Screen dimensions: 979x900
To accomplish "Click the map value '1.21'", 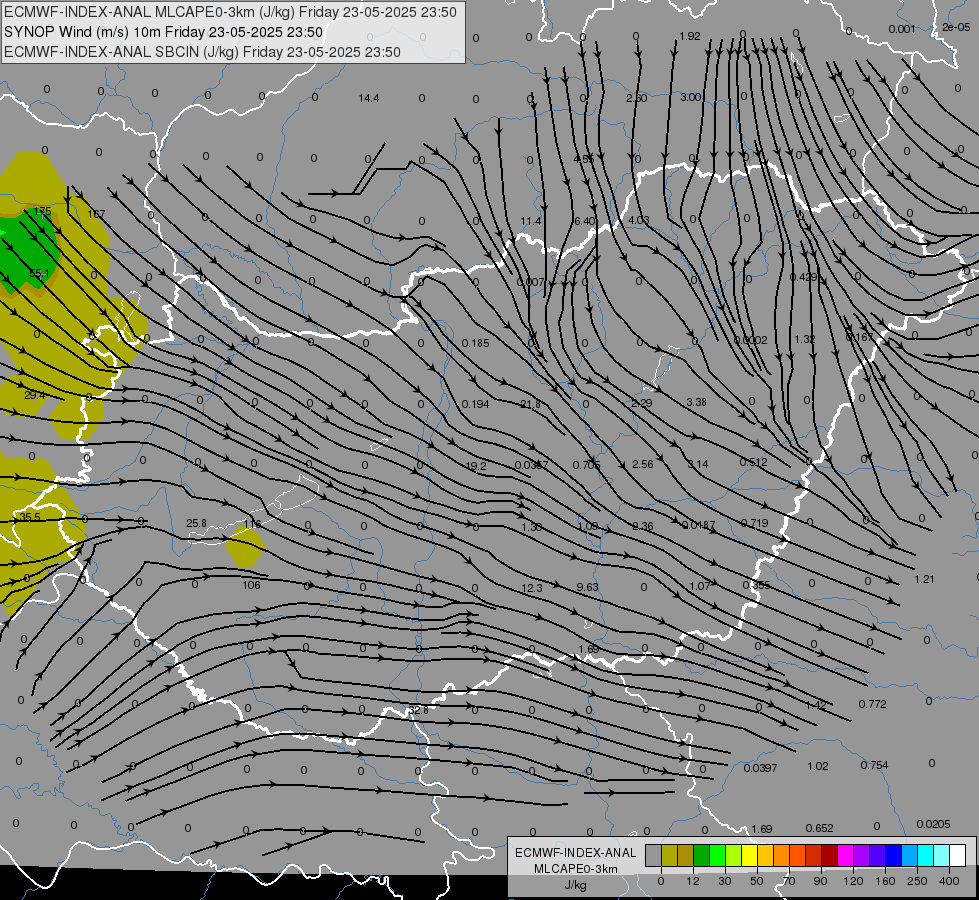I will (924, 579).
